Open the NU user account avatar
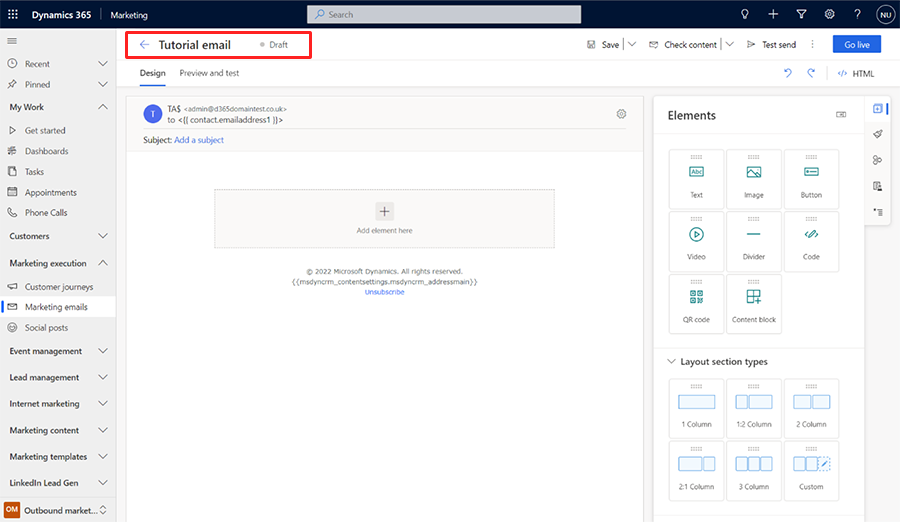This screenshot has width=900, height=522. (885, 15)
